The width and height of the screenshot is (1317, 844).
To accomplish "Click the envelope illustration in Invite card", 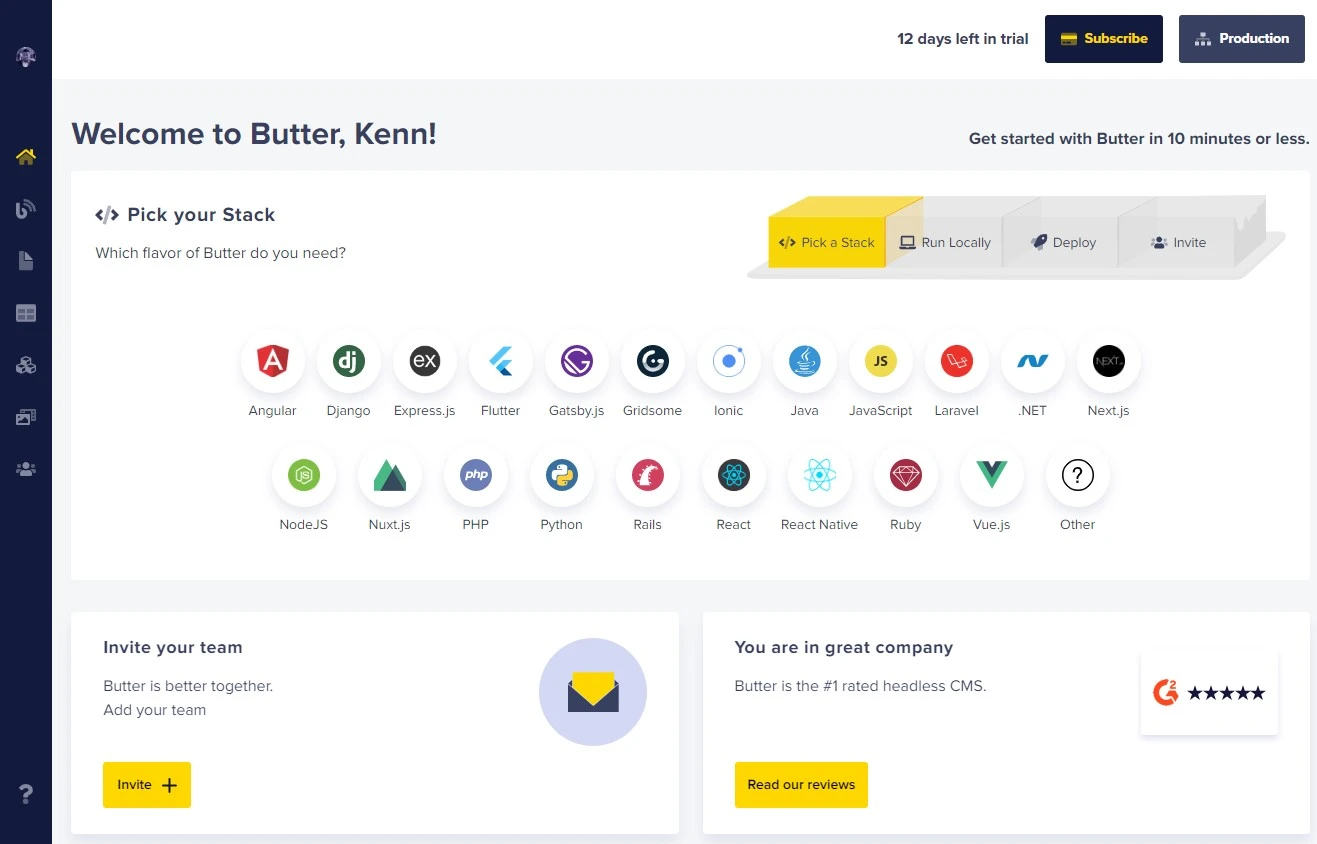I will click(x=593, y=692).
